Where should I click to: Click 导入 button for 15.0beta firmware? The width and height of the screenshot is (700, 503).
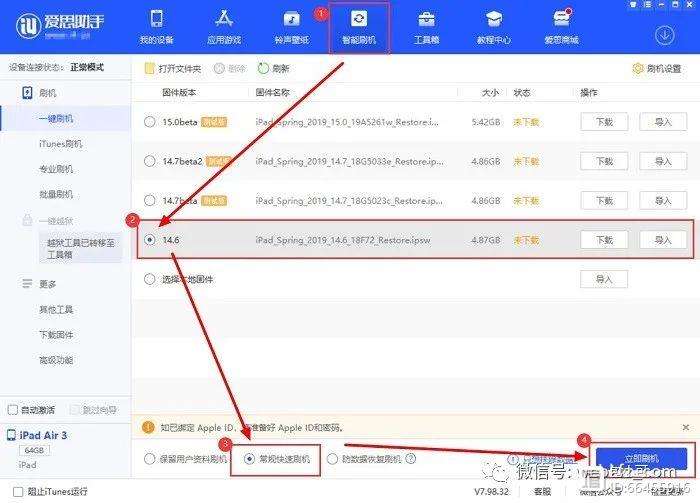click(x=663, y=122)
